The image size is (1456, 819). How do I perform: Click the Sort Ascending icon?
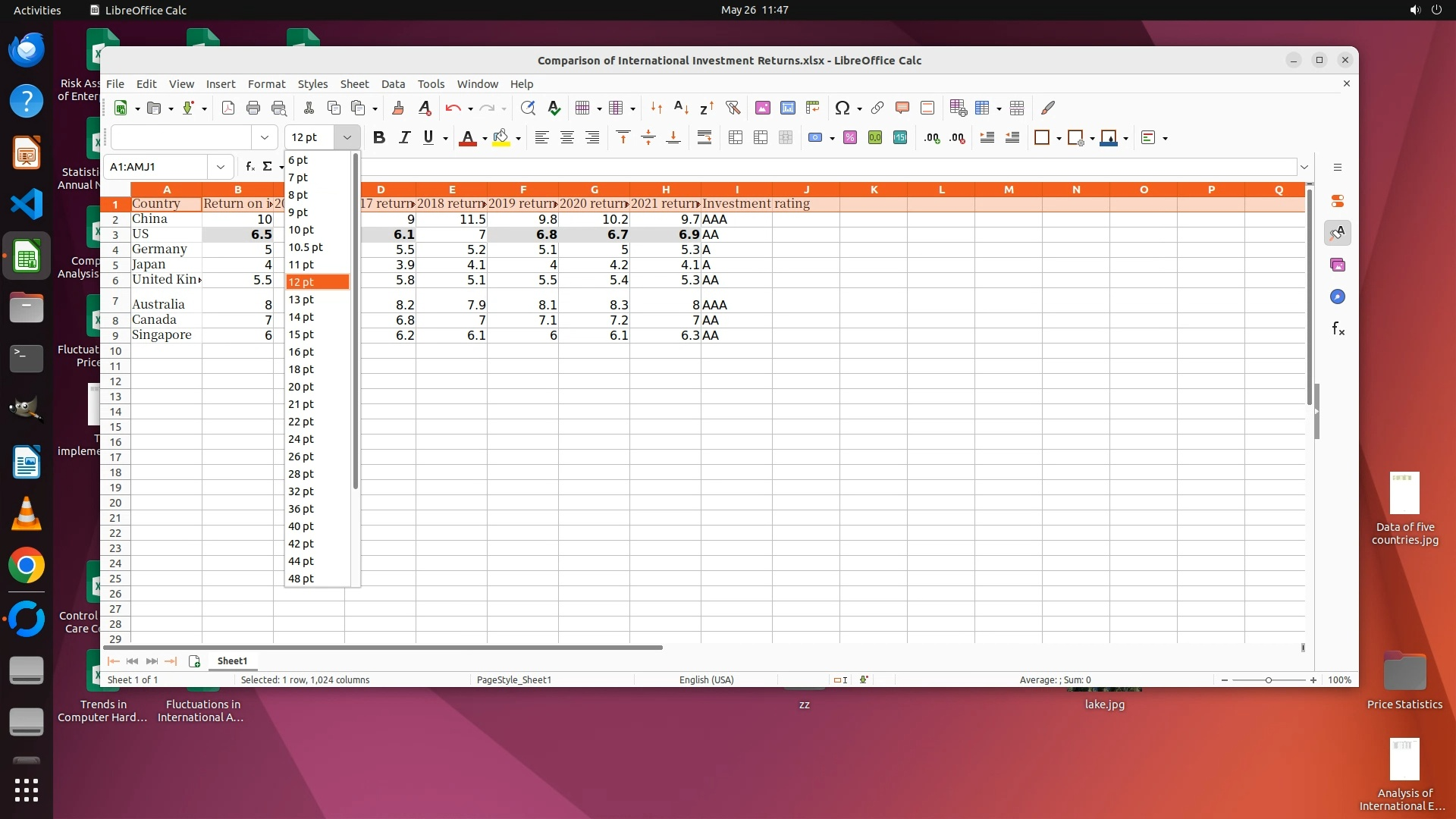click(681, 108)
